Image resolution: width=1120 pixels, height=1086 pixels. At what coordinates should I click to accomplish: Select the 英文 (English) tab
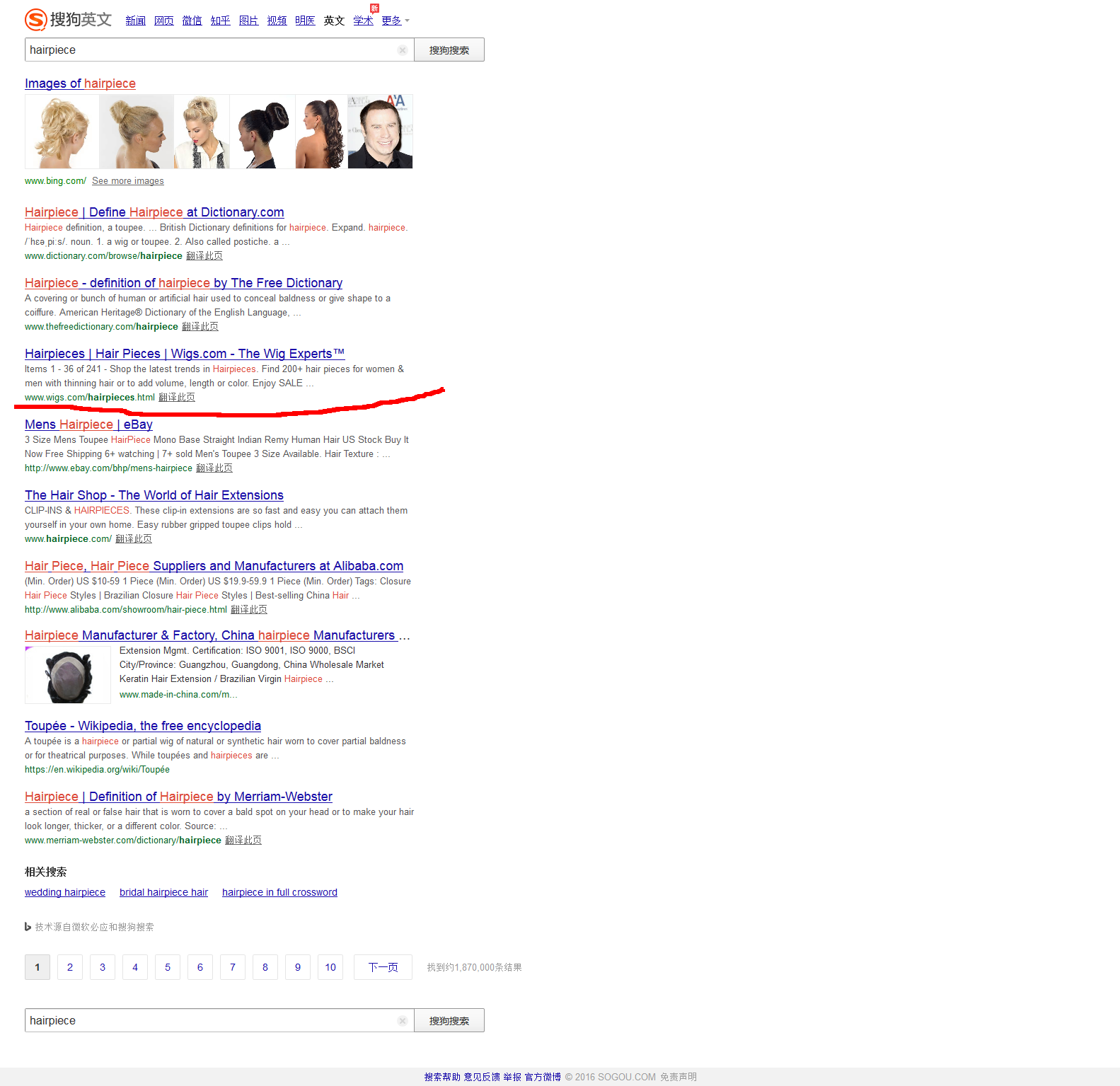point(334,21)
